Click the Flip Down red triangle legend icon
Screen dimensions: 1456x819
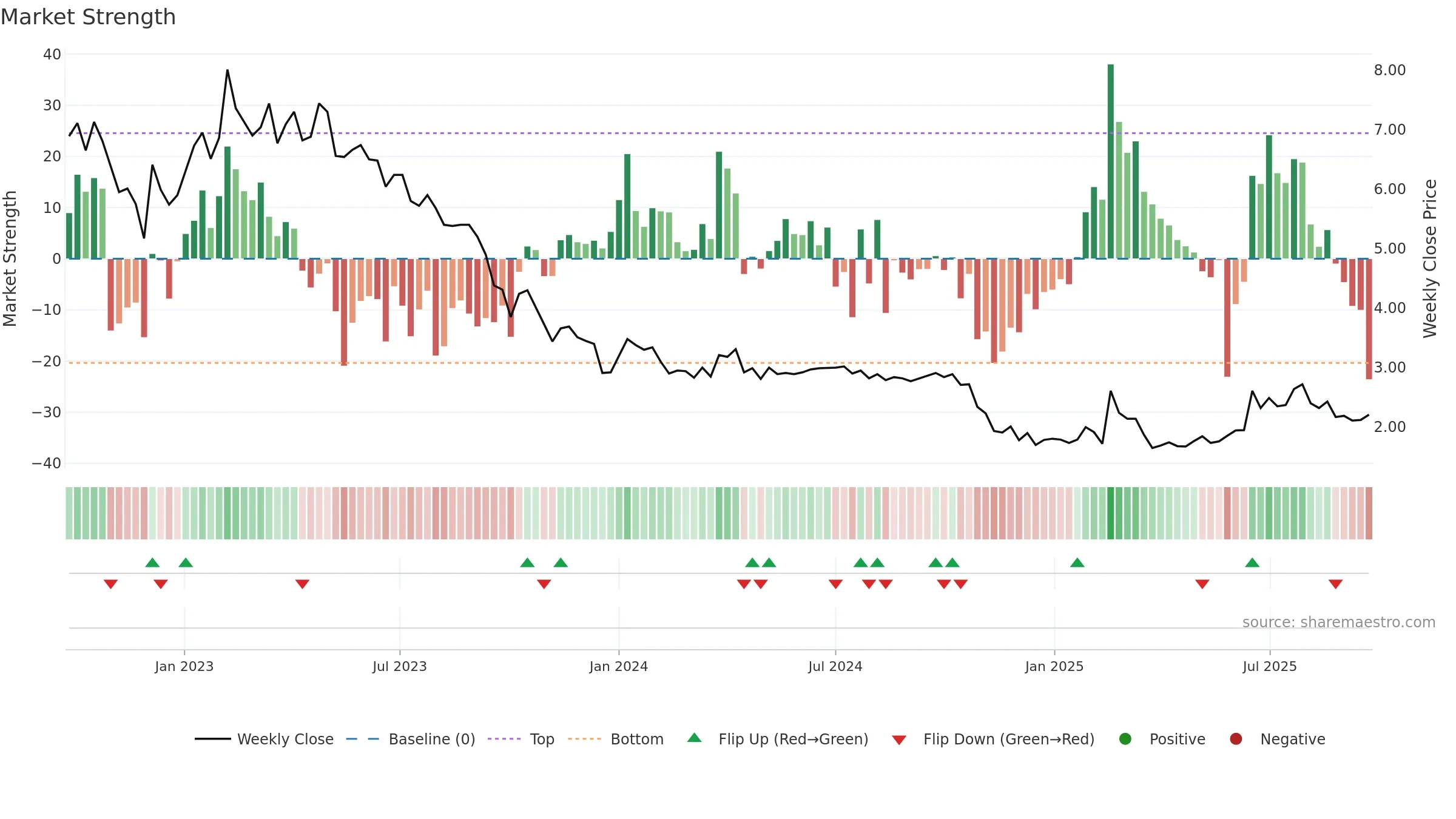click(899, 740)
